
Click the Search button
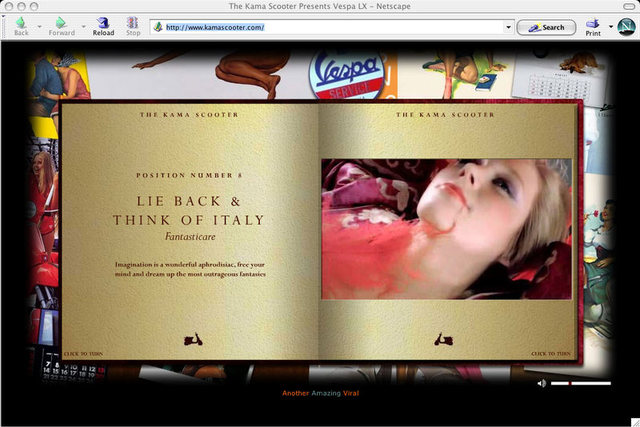point(546,27)
